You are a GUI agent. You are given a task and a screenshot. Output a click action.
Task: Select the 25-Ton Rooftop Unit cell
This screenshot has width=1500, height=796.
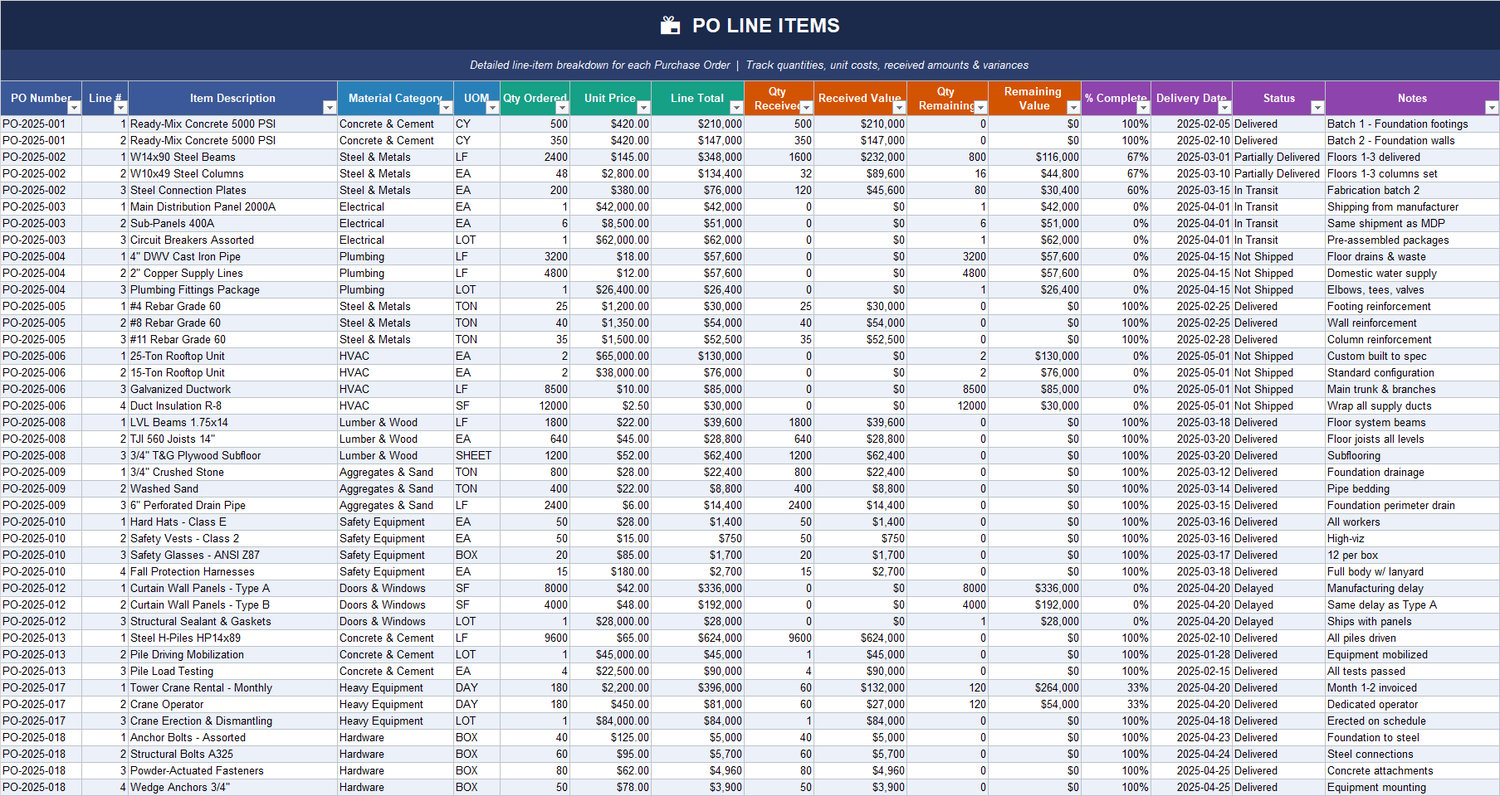233,356
